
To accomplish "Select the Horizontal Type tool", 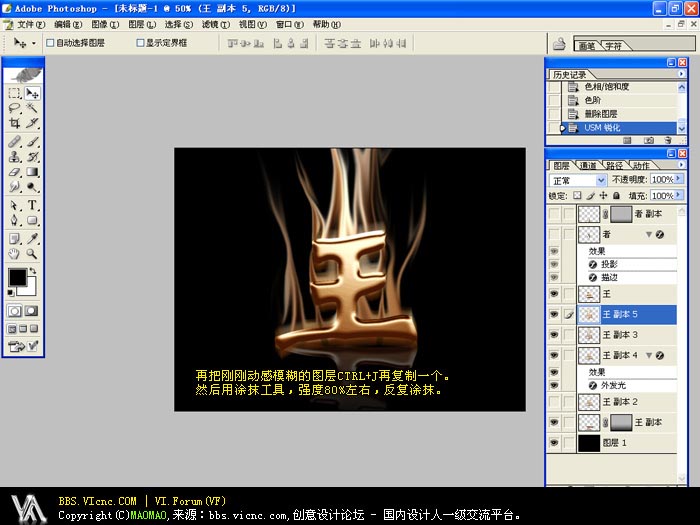I will click(33, 204).
